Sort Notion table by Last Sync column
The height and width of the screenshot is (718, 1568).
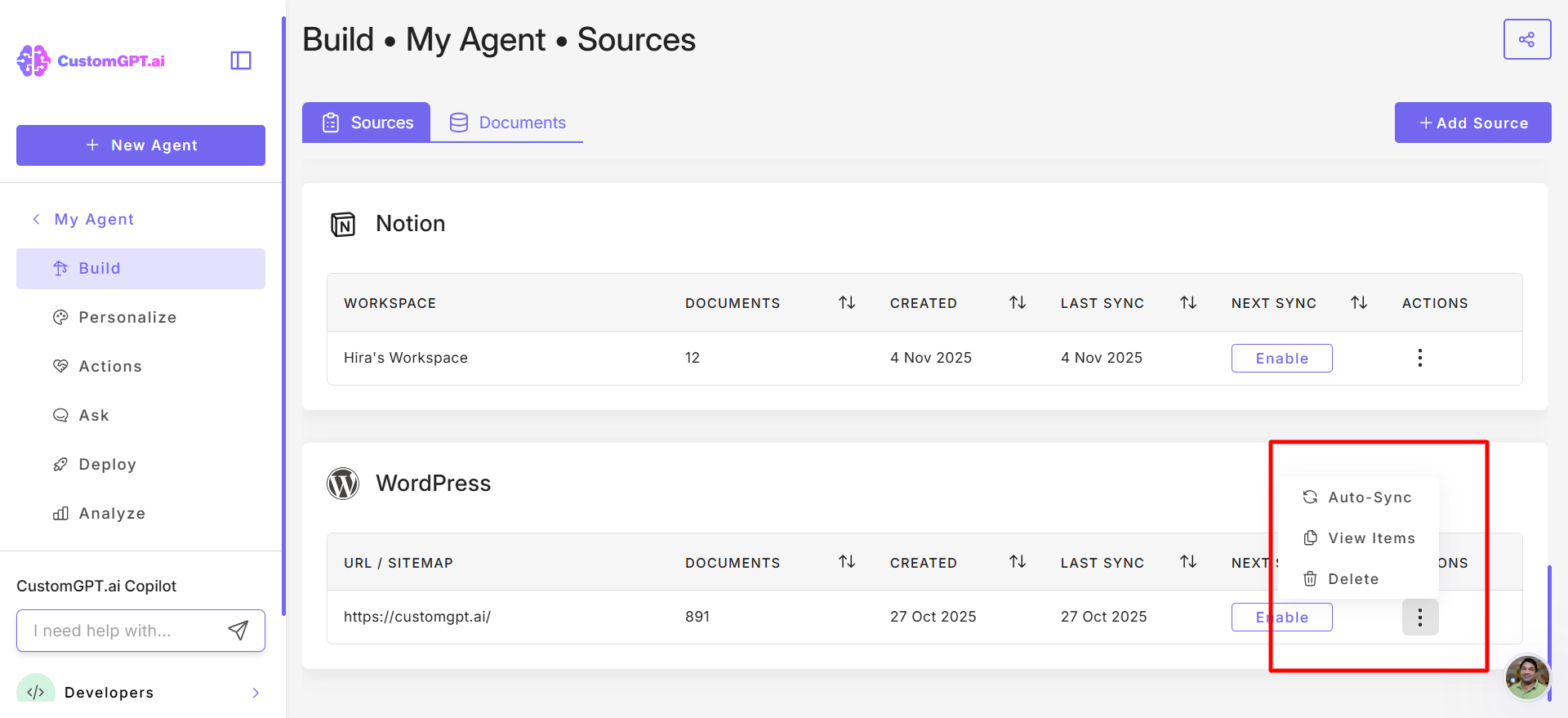point(1188,302)
